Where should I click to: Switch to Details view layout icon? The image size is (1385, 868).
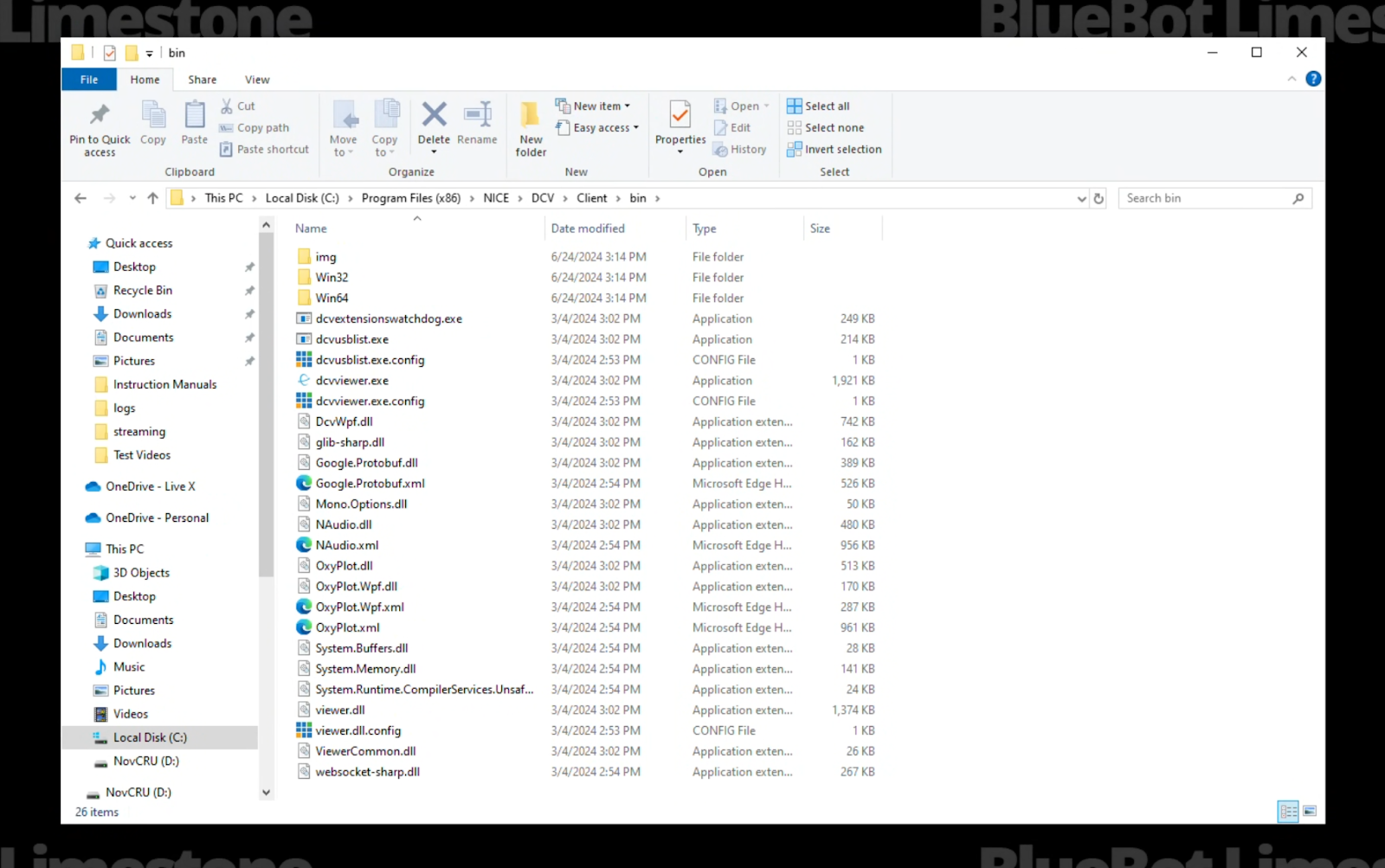[x=1288, y=811]
